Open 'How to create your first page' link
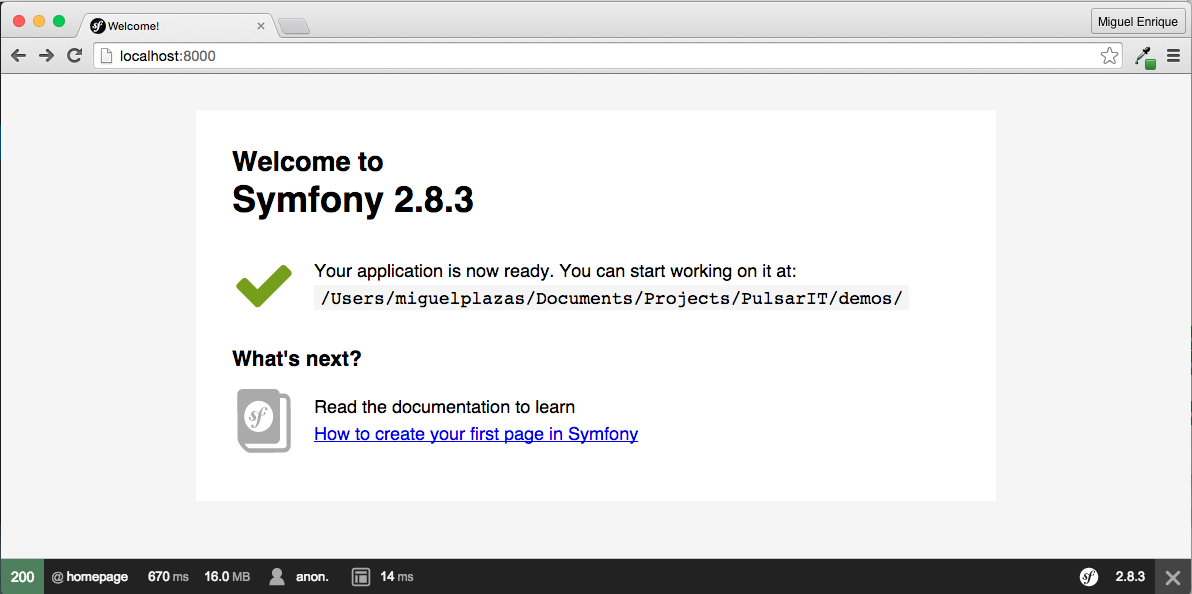Image resolution: width=1192 pixels, height=594 pixels. point(476,434)
